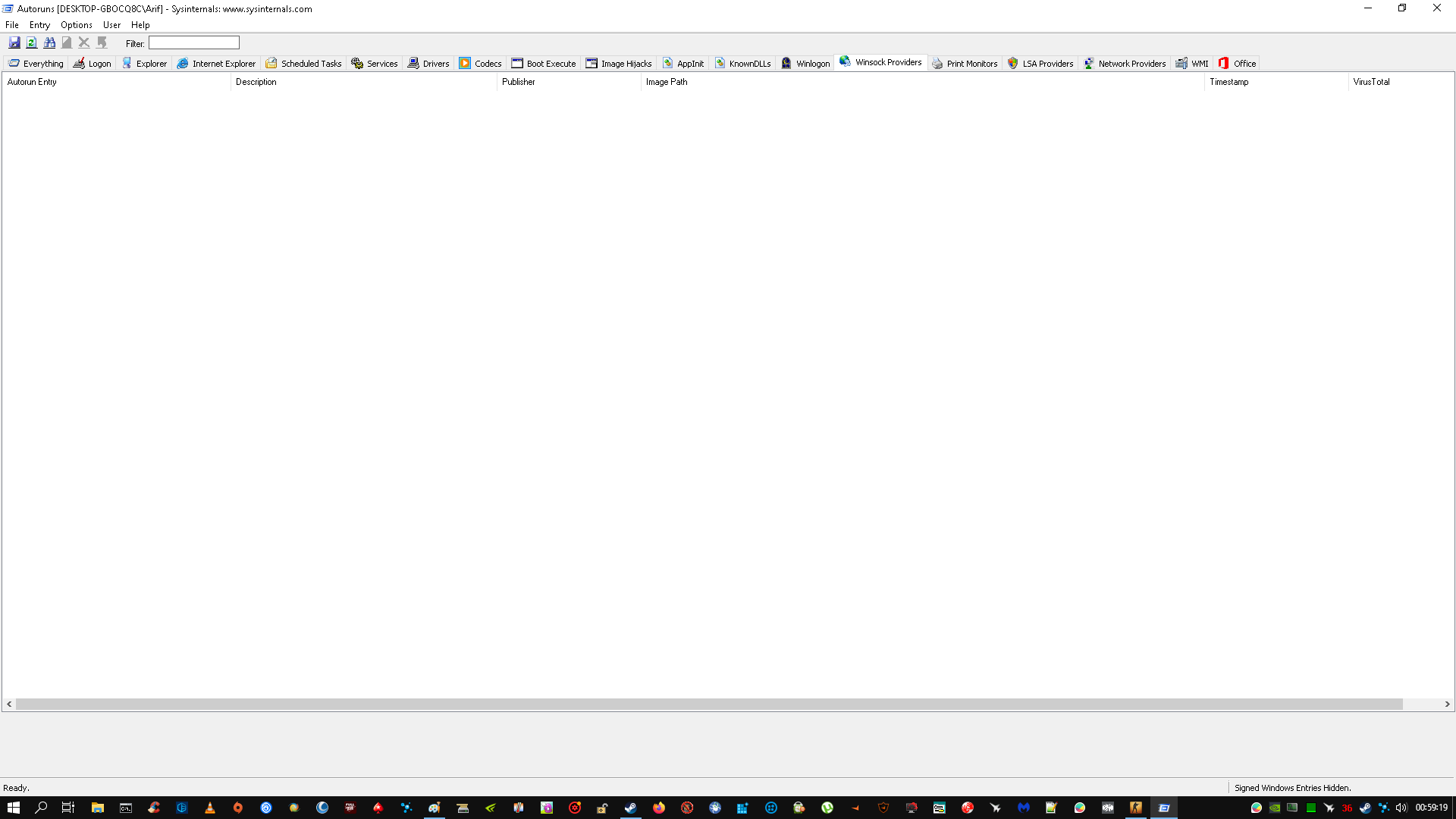Click the Refresh toolbar icon
Image resolution: width=1456 pixels, height=819 pixels.
pos(32,42)
